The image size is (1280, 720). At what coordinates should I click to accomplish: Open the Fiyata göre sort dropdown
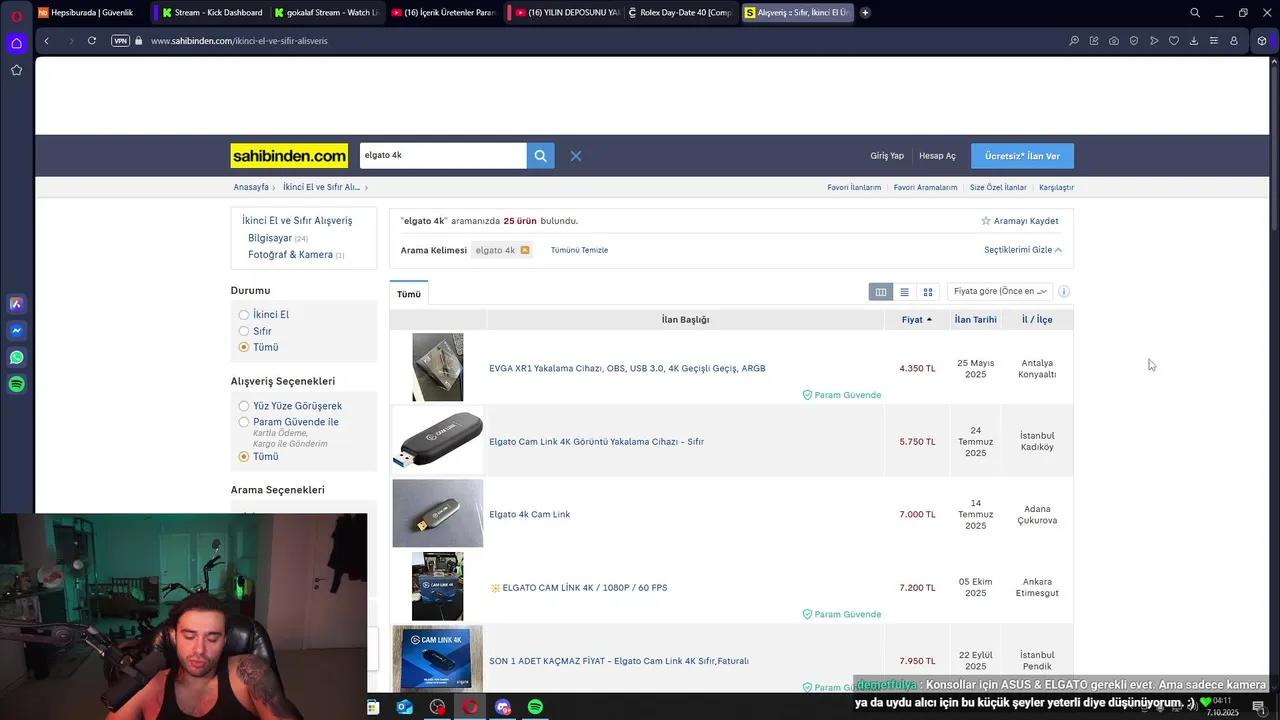1000,292
